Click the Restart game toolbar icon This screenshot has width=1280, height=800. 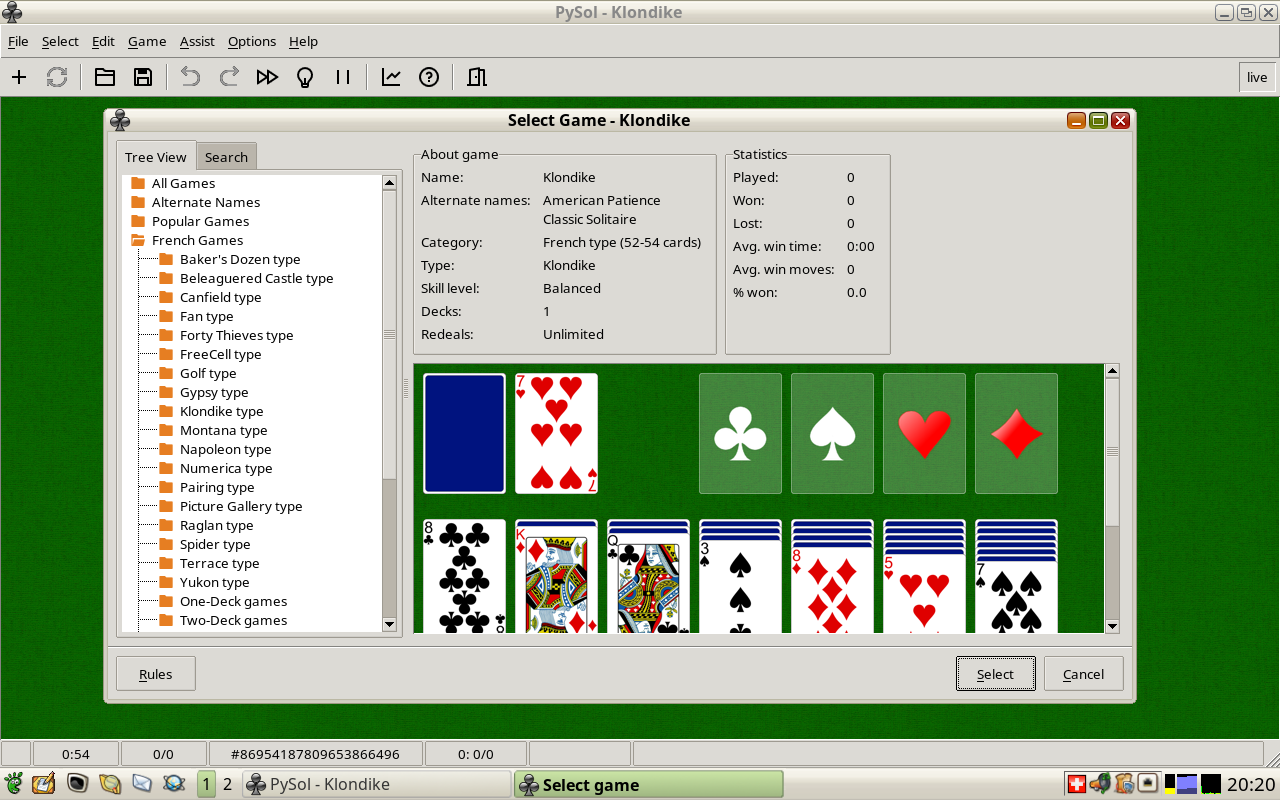[57, 77]
